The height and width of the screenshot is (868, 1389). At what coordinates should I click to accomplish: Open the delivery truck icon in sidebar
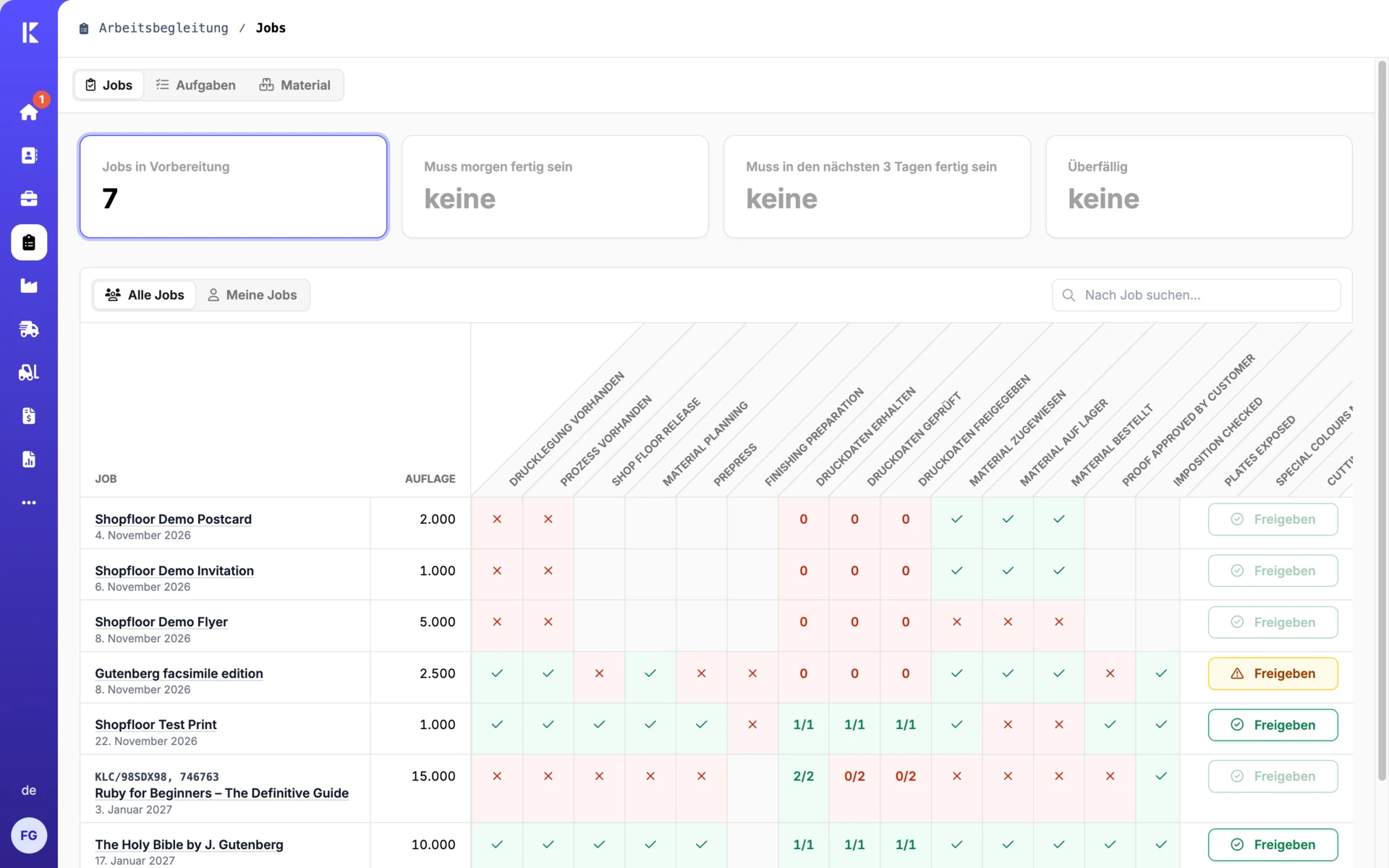tap(29, 329)
